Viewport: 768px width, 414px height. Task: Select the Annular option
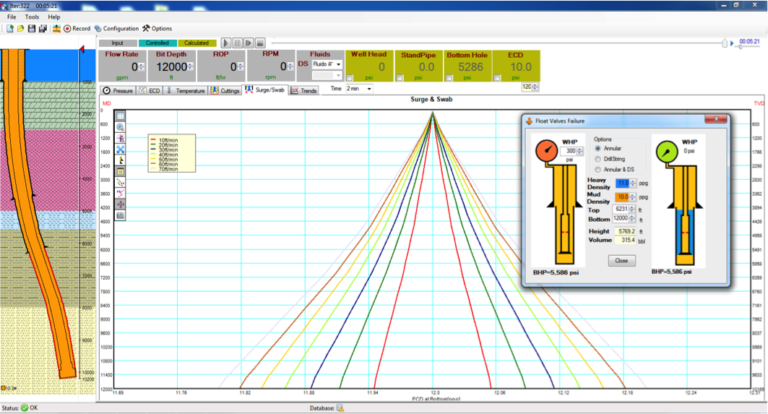[x=599, y=148]
